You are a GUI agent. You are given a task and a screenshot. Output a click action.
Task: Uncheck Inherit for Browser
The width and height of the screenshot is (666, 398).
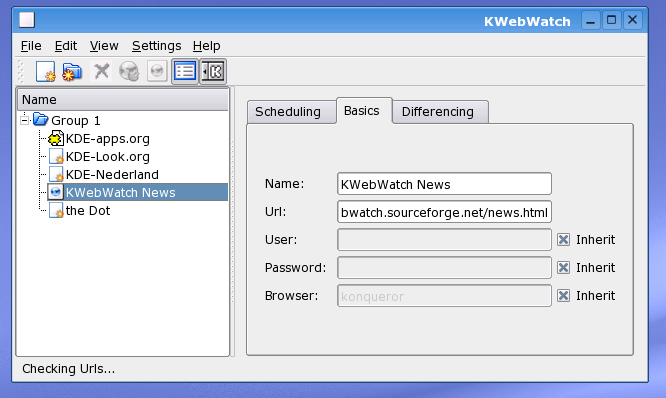point(564,296)
